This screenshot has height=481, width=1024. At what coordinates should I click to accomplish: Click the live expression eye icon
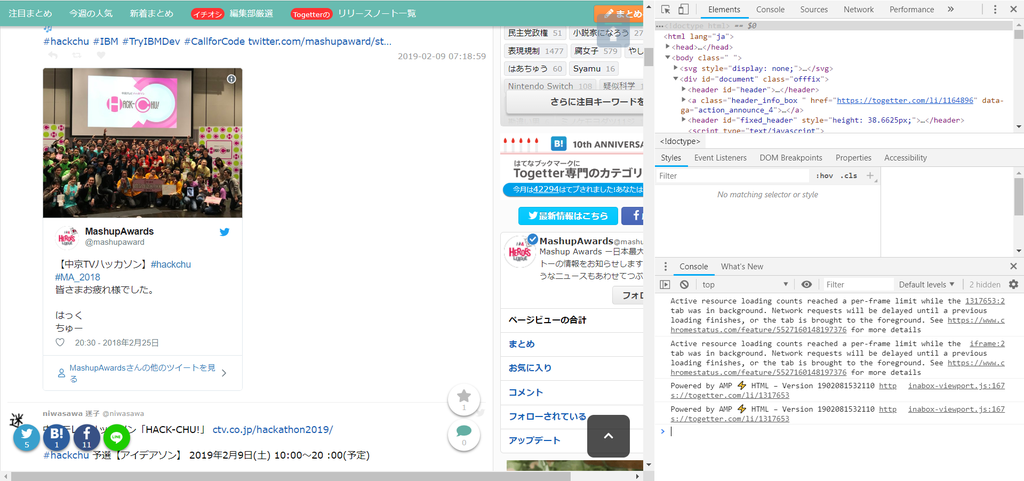807,285
